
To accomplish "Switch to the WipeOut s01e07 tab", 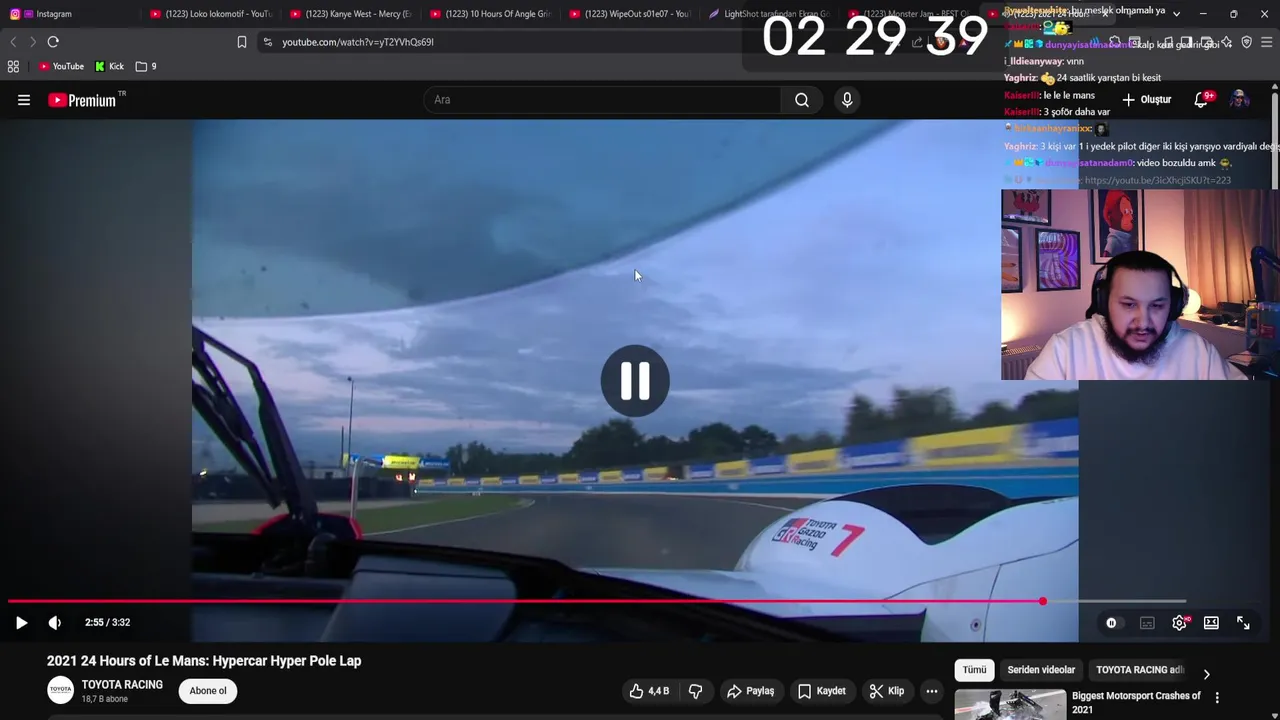I will [629, 14].
